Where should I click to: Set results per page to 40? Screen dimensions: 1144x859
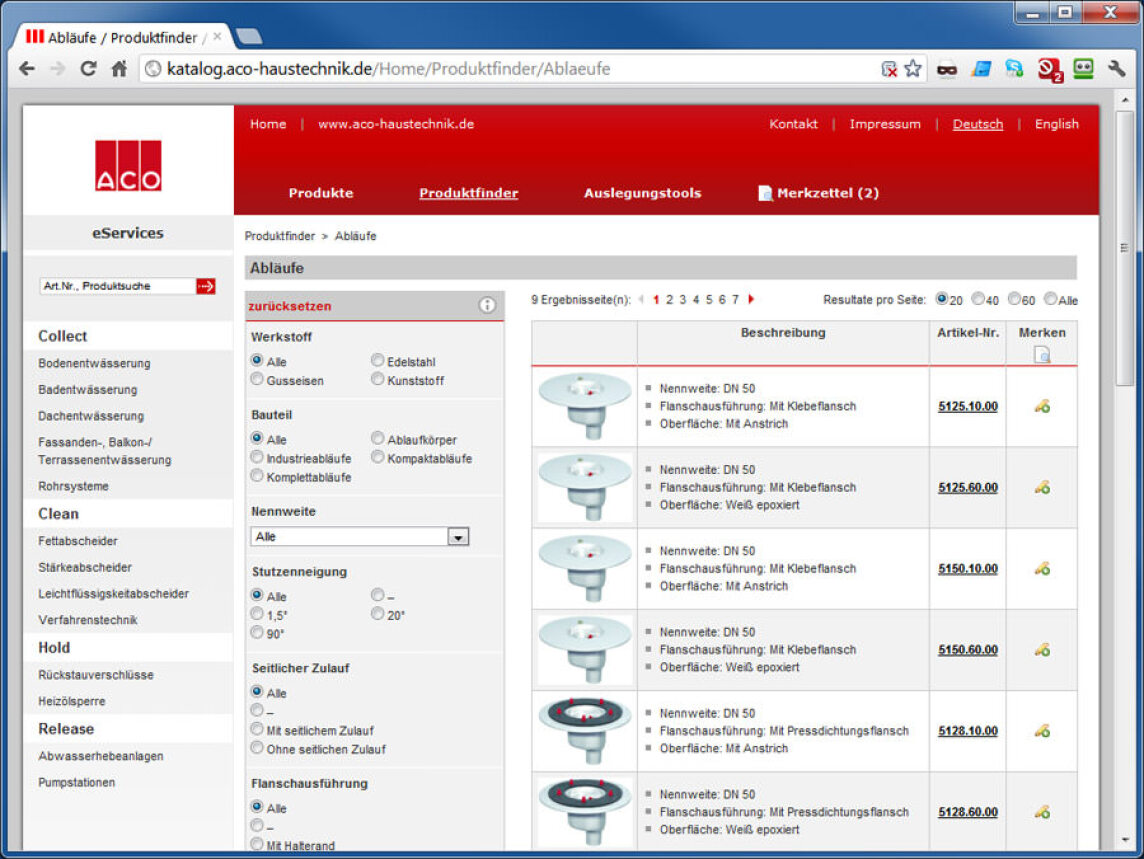pyautogui.click(x=978, y=298)
